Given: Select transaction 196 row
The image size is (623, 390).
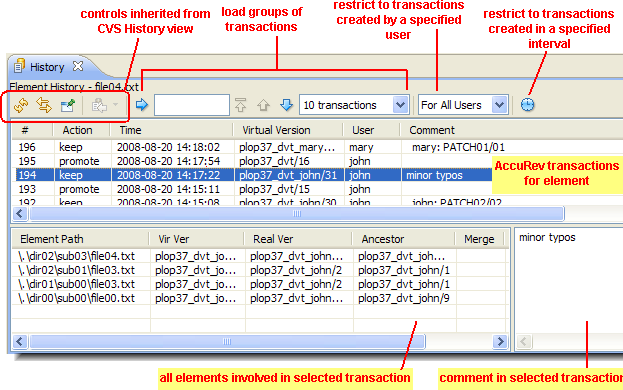Looking at the screenshot, I should 317,147.
